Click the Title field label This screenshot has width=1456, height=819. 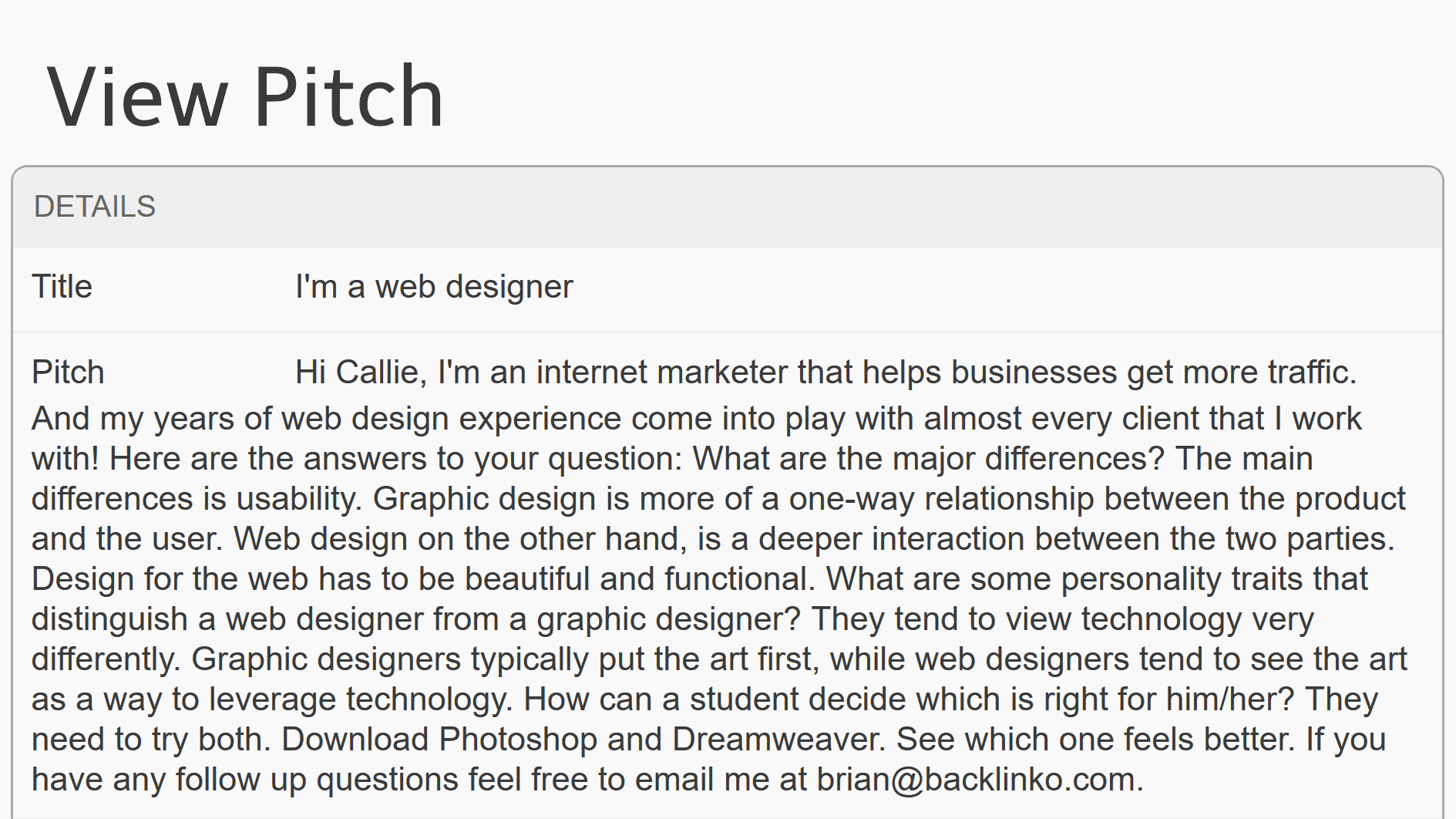(x=62, y=286)
